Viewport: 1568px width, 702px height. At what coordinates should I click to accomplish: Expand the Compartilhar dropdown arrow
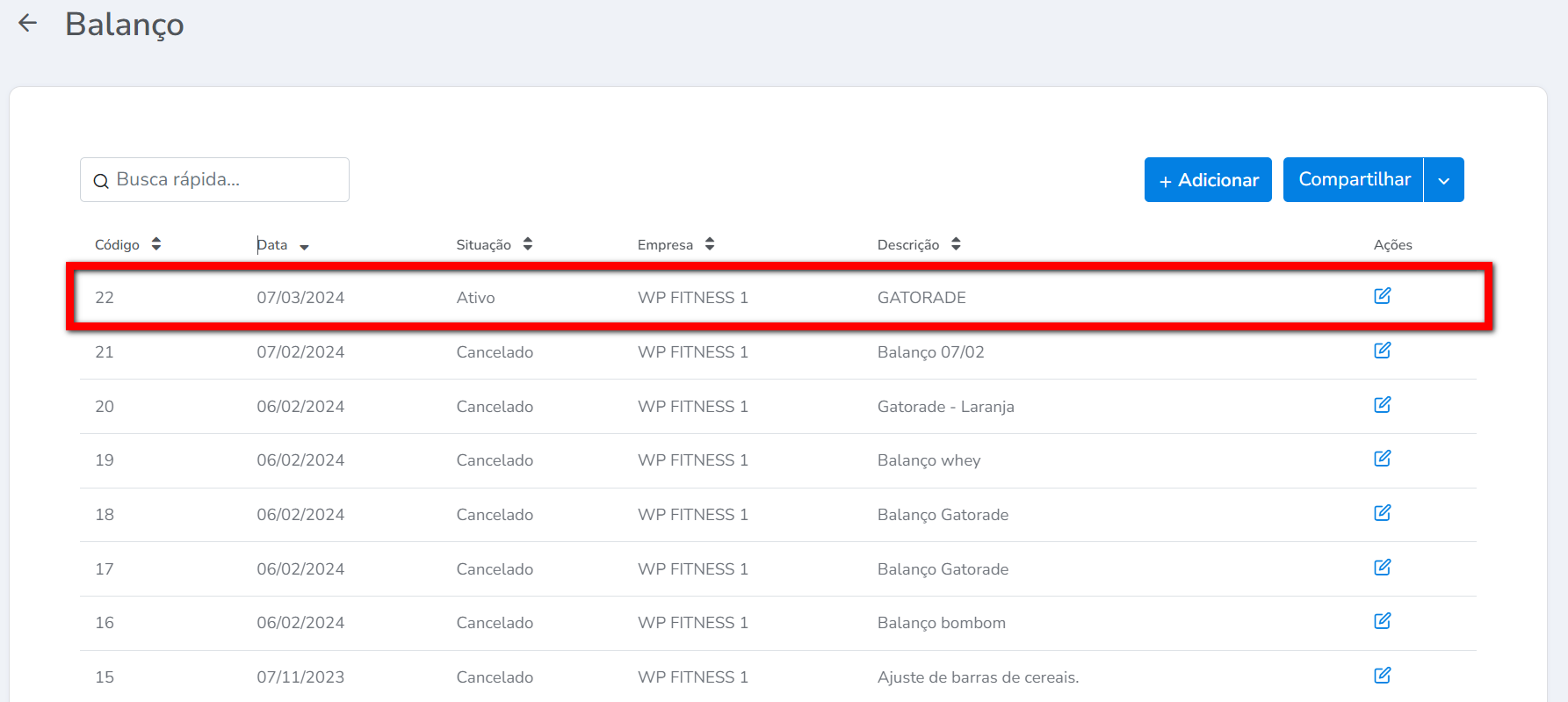tap(1443, 180)
